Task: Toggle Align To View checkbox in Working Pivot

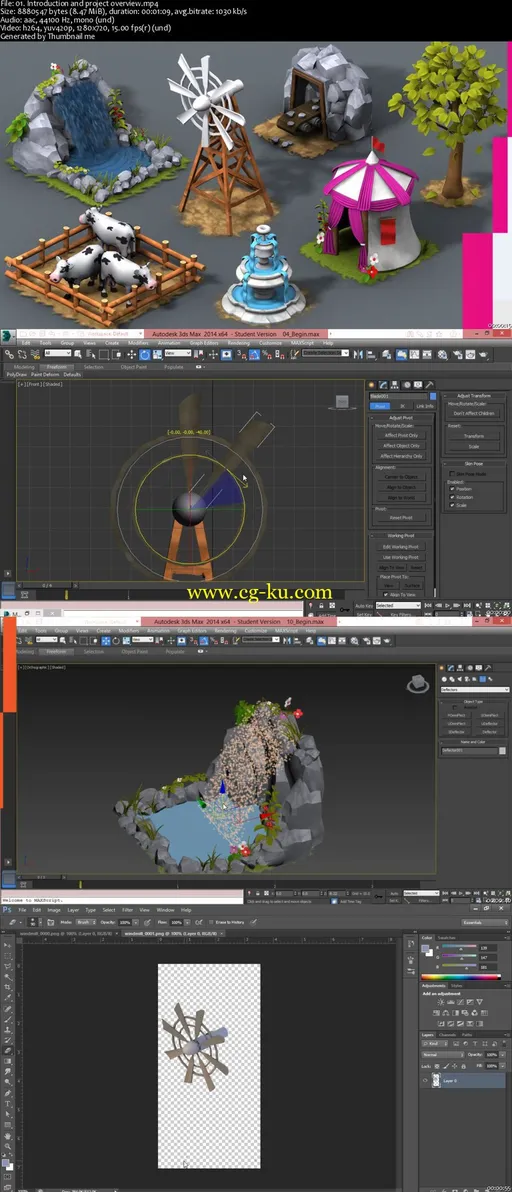Action: pos(386,594)
